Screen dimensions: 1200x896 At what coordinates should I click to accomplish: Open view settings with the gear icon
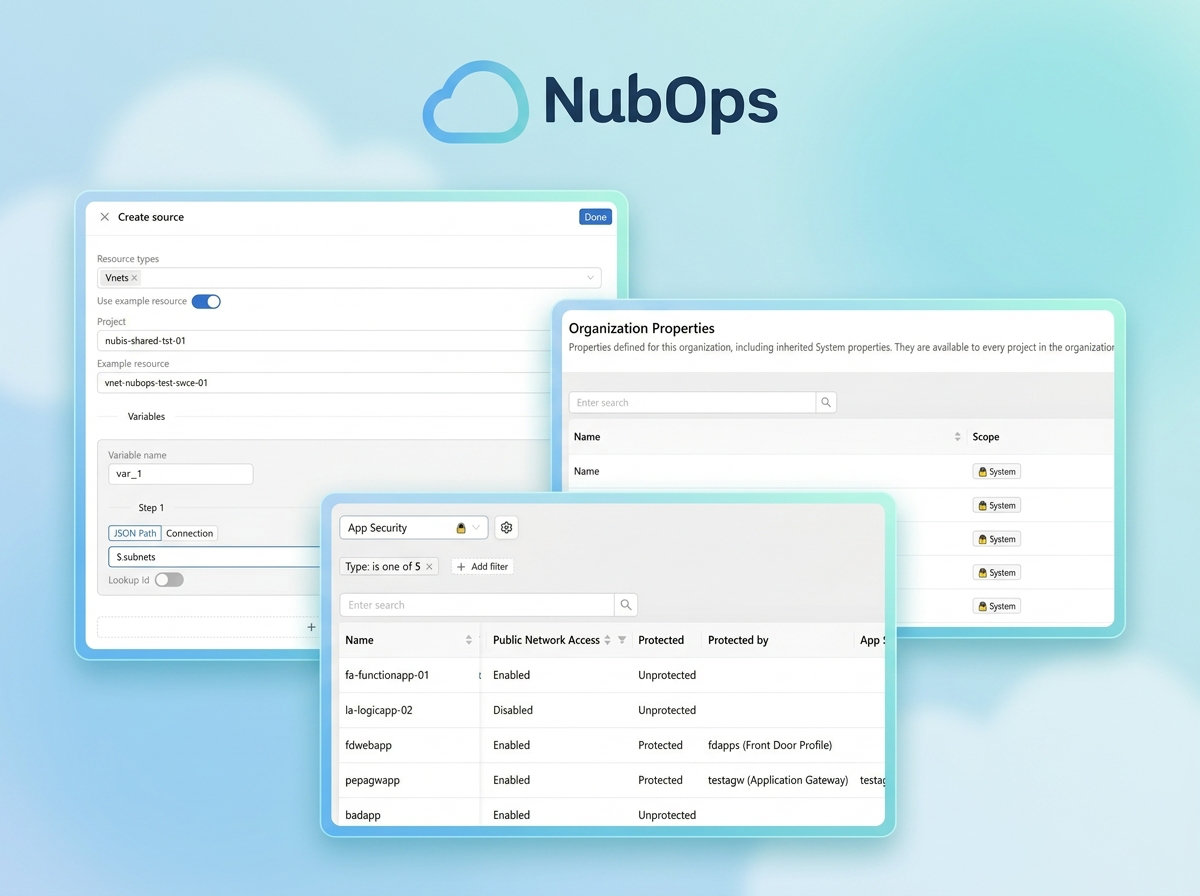[x=506, y=528]
